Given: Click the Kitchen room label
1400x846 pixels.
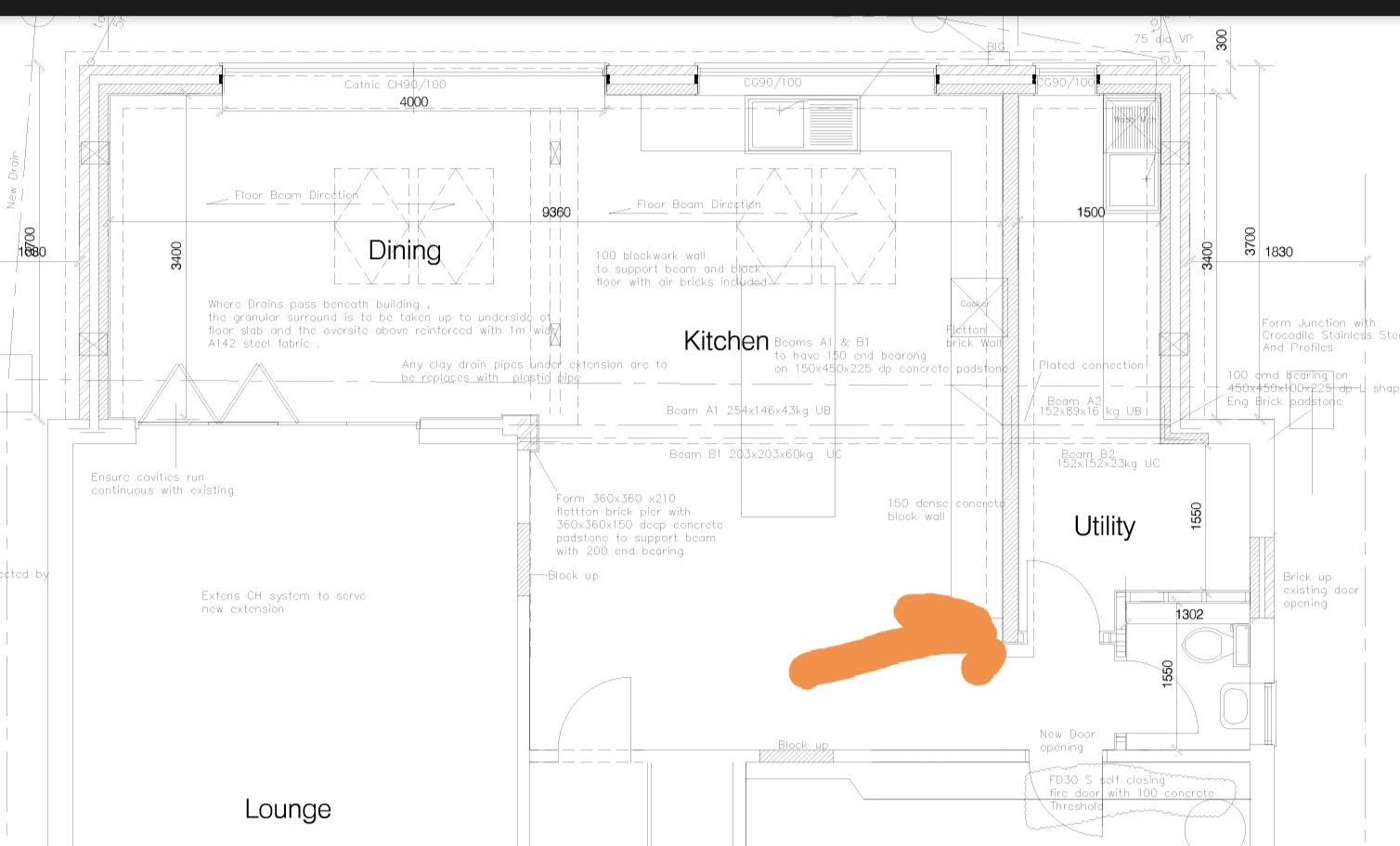Looking at the screenshot, I should 725,340.
